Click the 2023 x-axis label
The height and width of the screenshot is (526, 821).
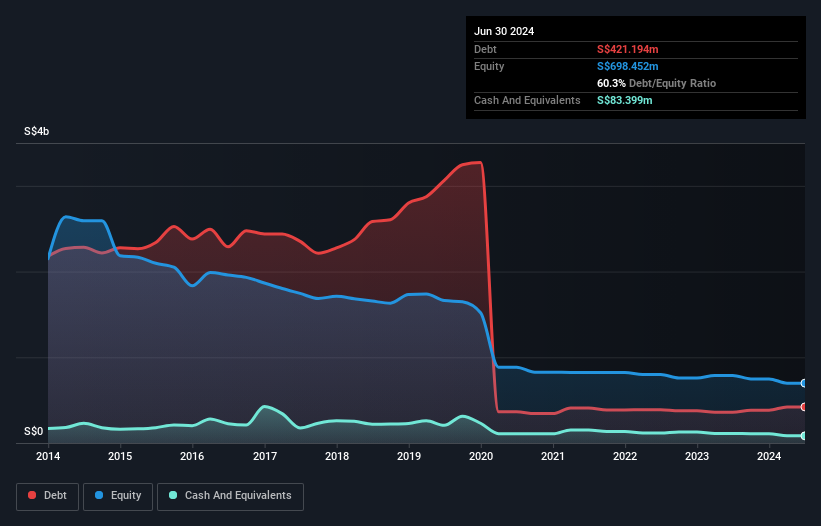pyautogui.click(x=697, y=456)
